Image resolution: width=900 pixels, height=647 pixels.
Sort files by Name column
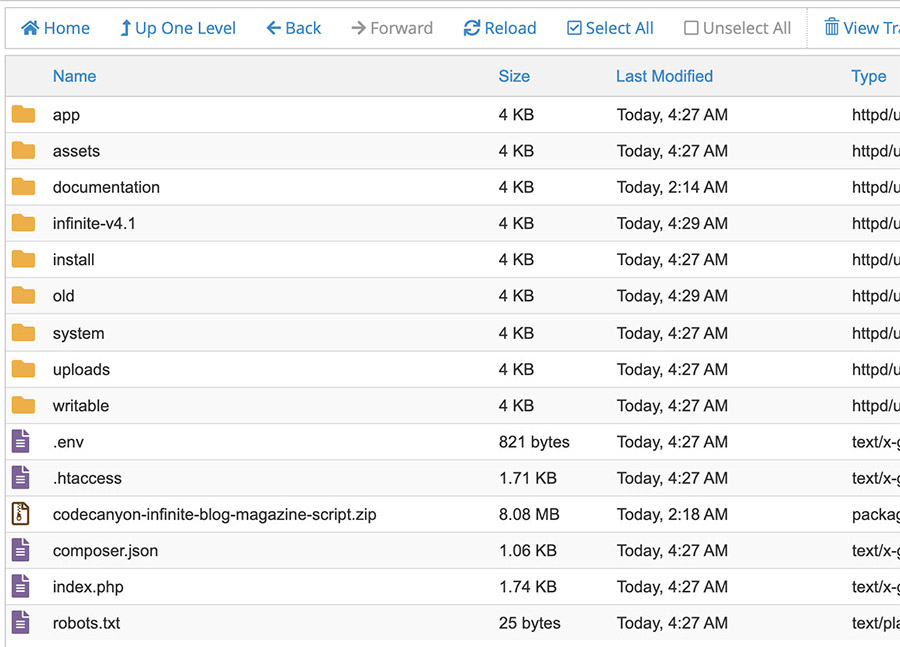74,76
